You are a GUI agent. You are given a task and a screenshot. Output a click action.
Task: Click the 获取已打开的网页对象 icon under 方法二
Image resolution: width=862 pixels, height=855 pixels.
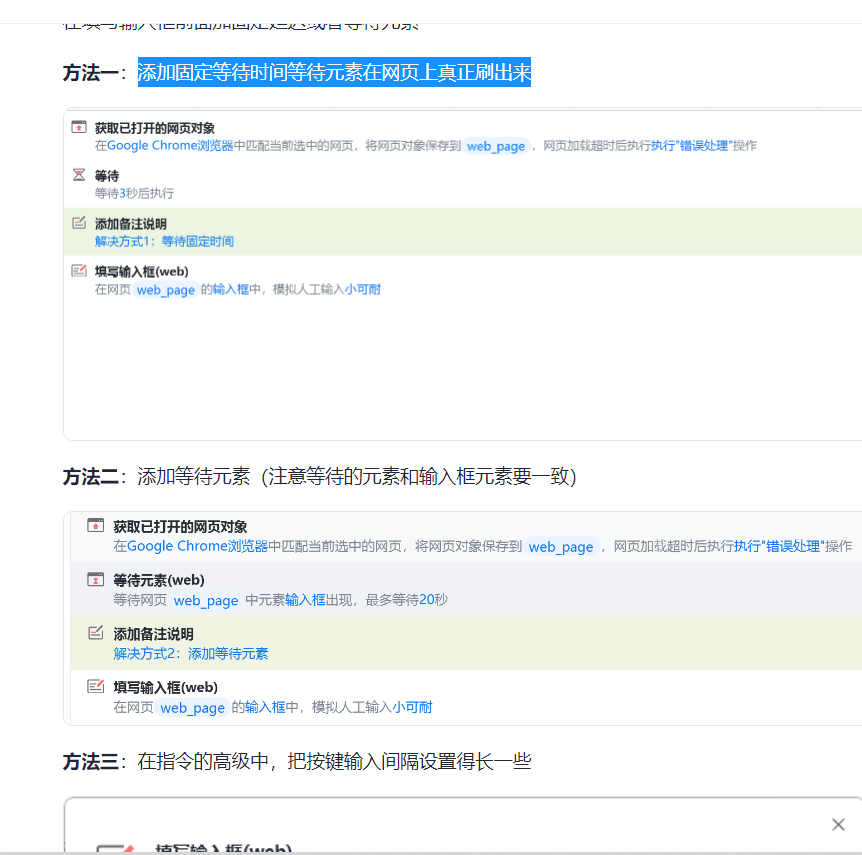click(x=96, y=525)
